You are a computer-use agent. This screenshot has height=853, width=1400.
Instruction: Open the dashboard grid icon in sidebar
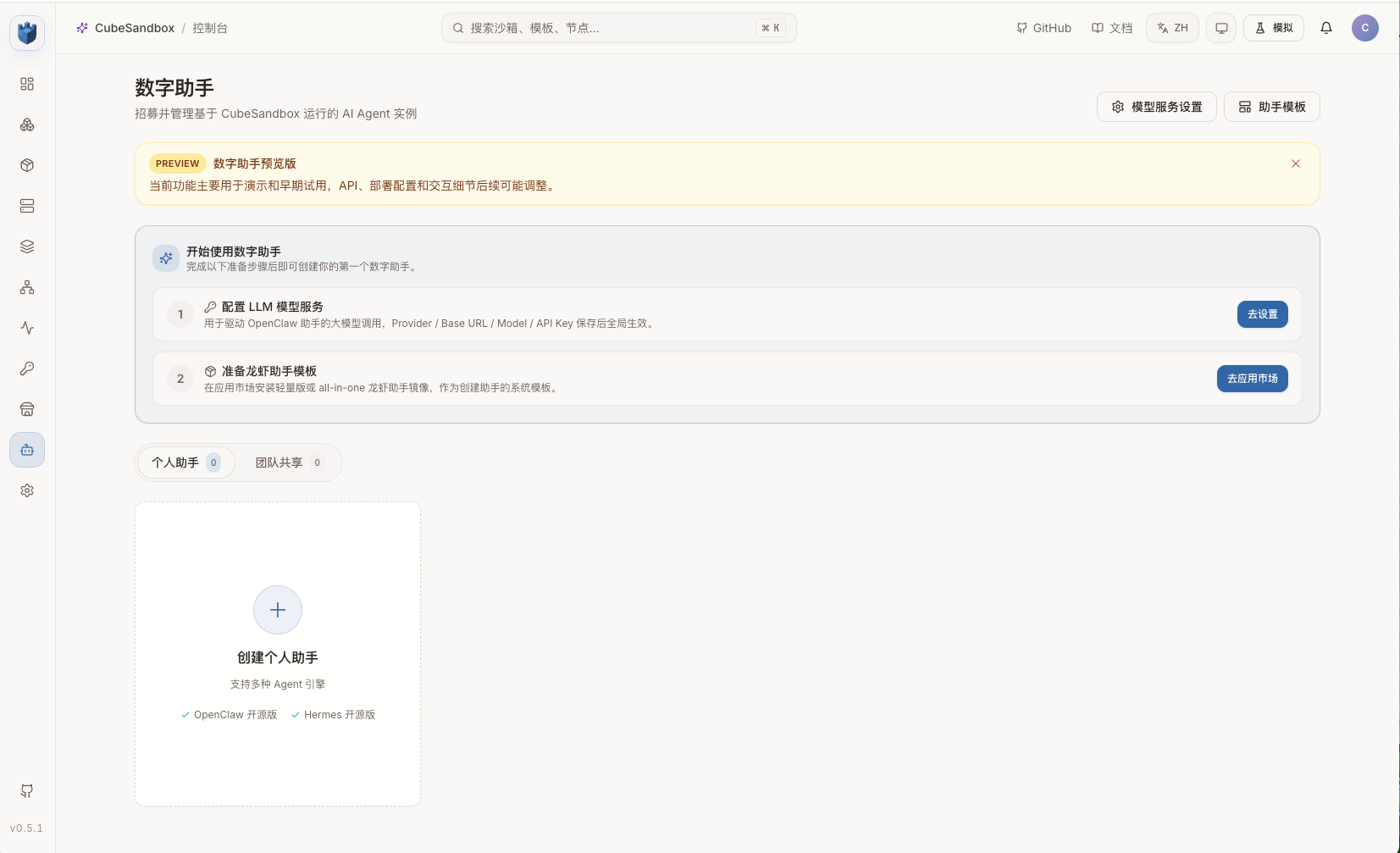[x=27, y=84]
